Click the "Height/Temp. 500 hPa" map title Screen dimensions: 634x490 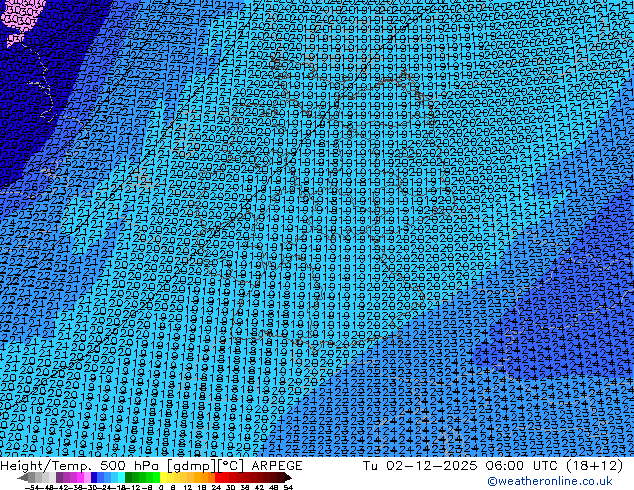(x=80, y=465)
